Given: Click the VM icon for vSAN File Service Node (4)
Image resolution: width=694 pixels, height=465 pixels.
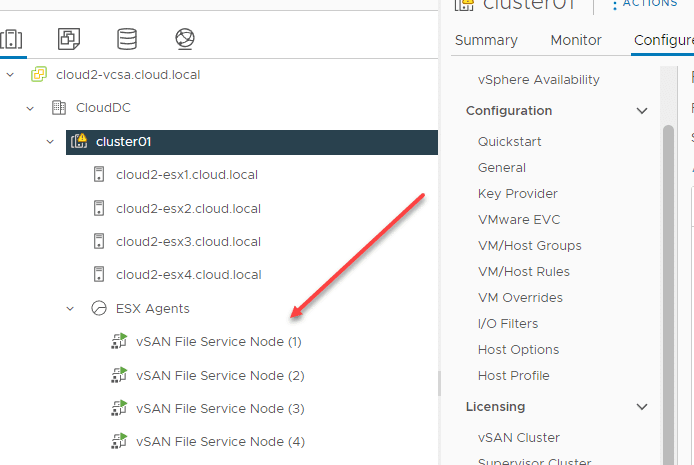Looking at the screenshot, I should 119,441.
